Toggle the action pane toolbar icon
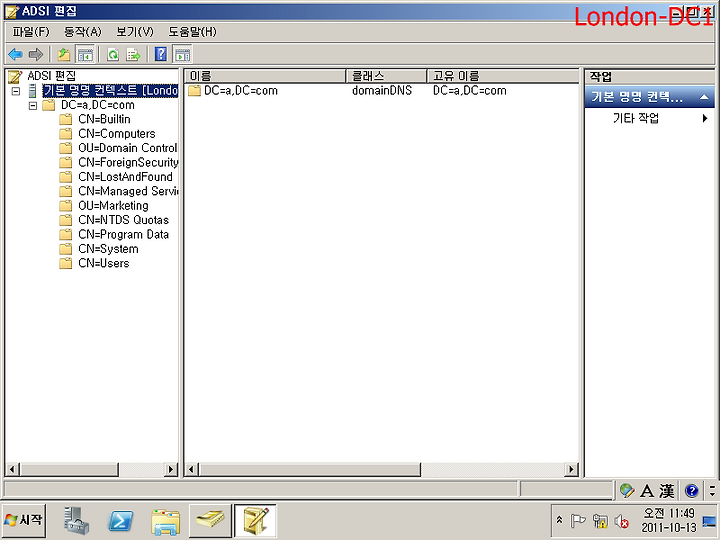Image resolution: width=720 pixels, height=540 pixels. 182,55
